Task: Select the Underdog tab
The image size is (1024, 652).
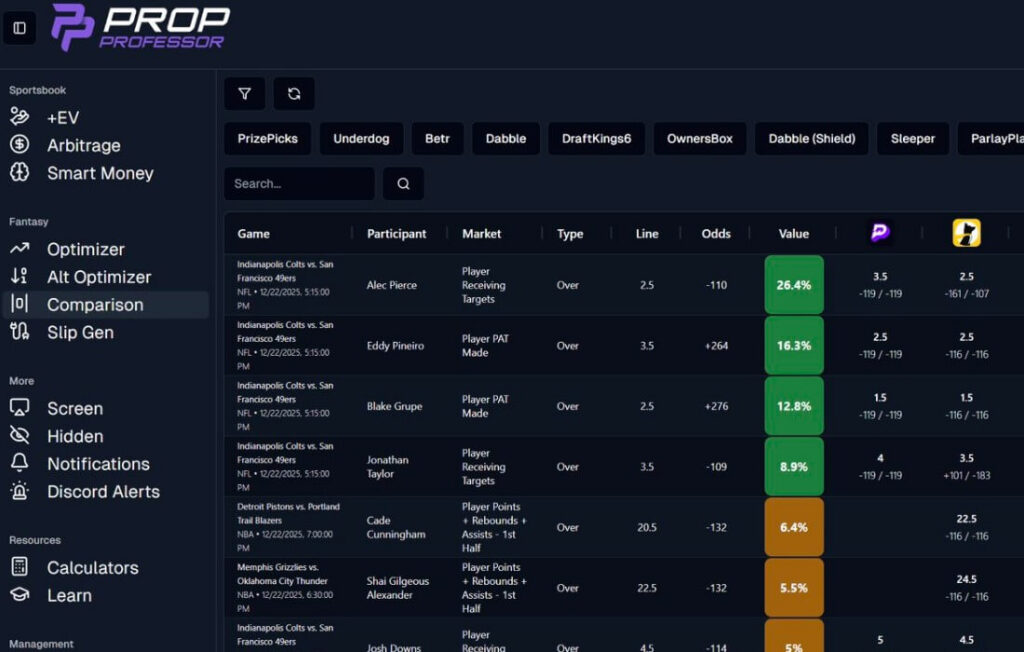Action: click(x=361, y=139)
